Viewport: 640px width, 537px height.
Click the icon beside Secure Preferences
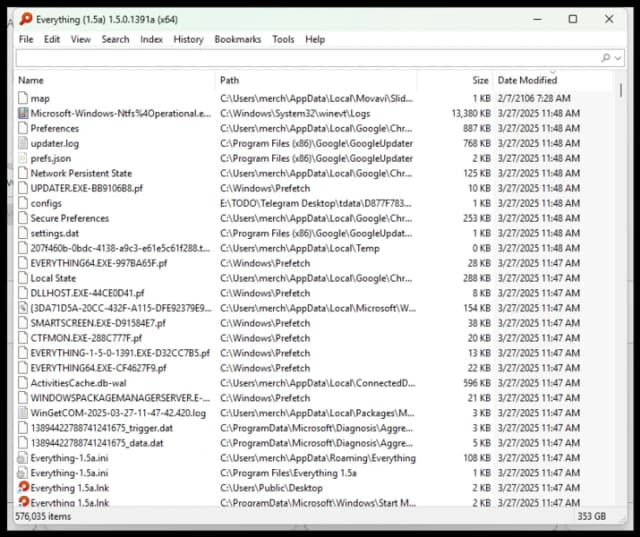23,218
